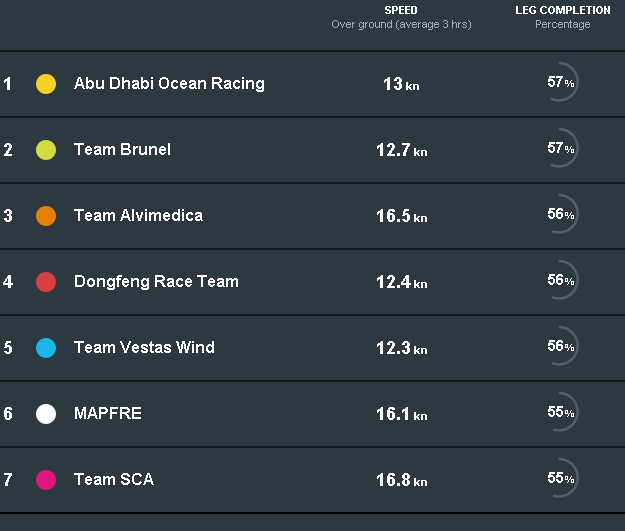Click Dongfeng Race Team red dot

pos(46,282)
